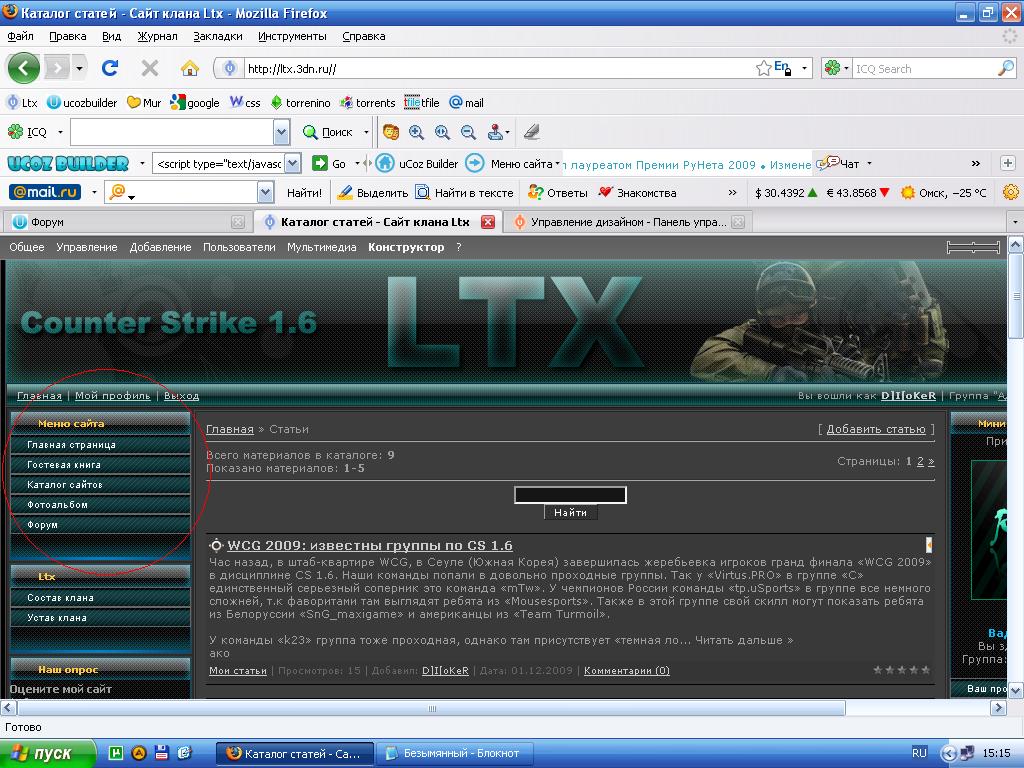Image resolution: width=1024 pixels, height=768 pixels.
Task: Click the gray Stop loading X icon
Action: point(150,68)
